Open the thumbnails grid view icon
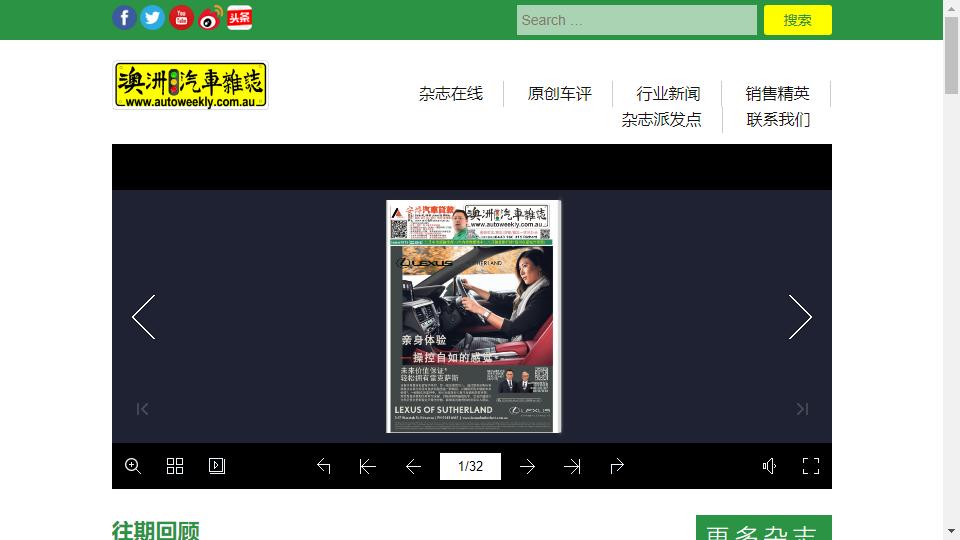Viewport: 960px width, 540px height. 175,466
